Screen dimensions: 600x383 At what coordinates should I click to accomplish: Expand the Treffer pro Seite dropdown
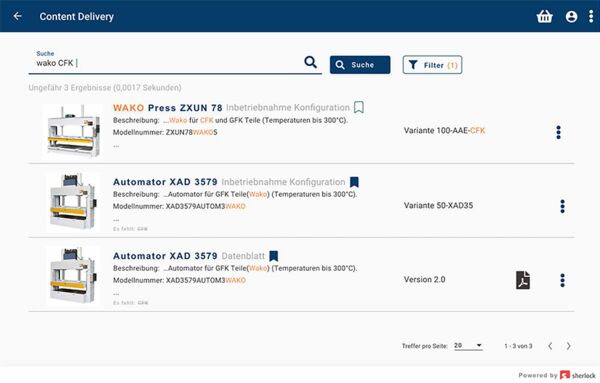tap(468, 346)
